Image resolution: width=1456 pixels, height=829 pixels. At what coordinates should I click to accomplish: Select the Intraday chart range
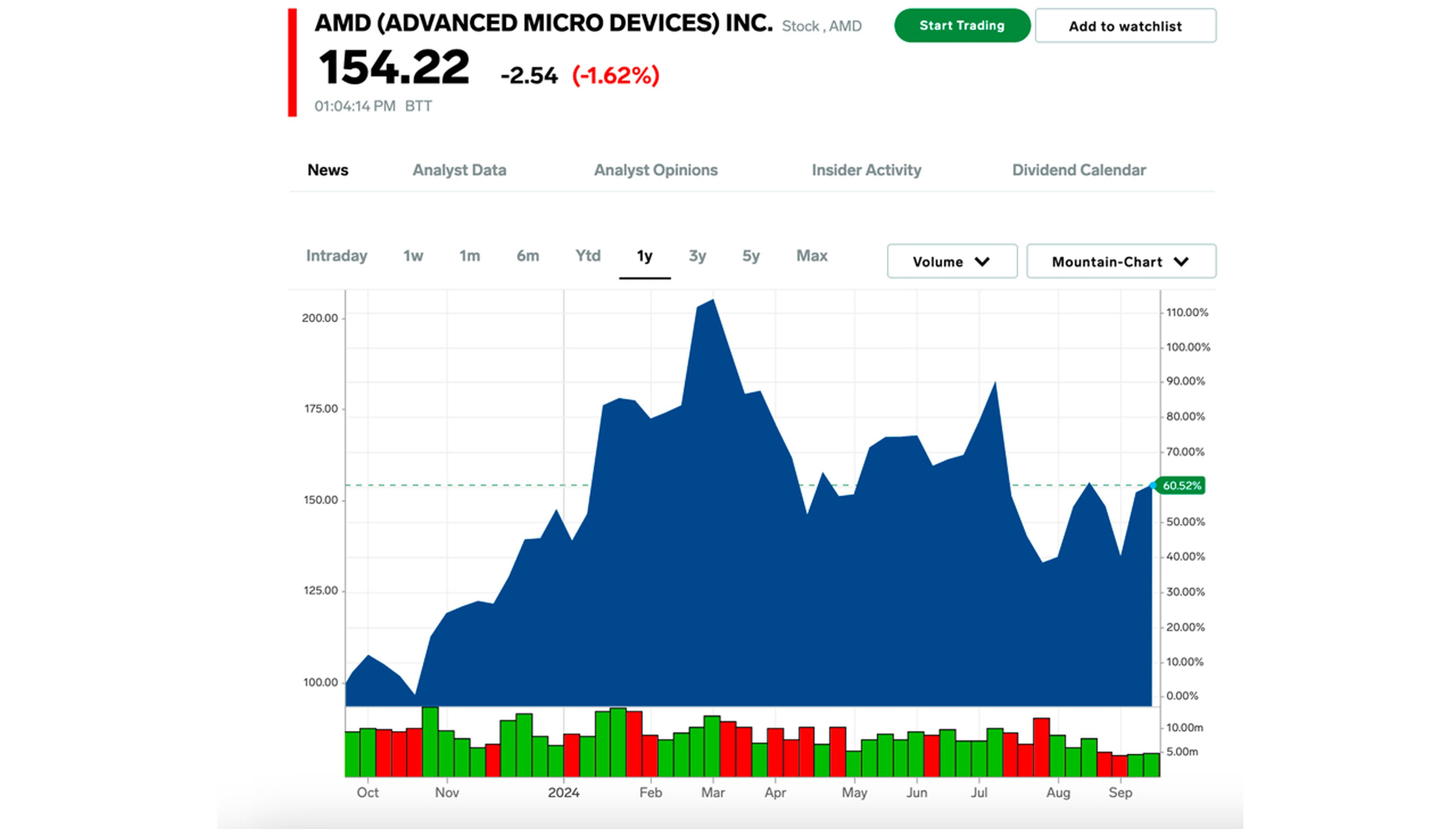[x=337, y=256]
